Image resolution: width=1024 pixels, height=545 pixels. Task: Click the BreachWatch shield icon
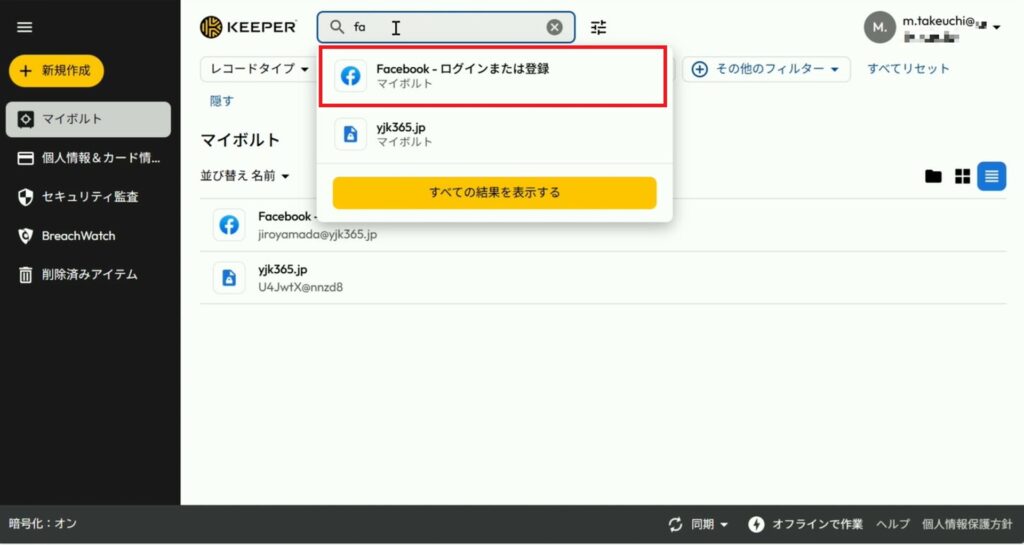pyautogui.click(x=25, y=236)
